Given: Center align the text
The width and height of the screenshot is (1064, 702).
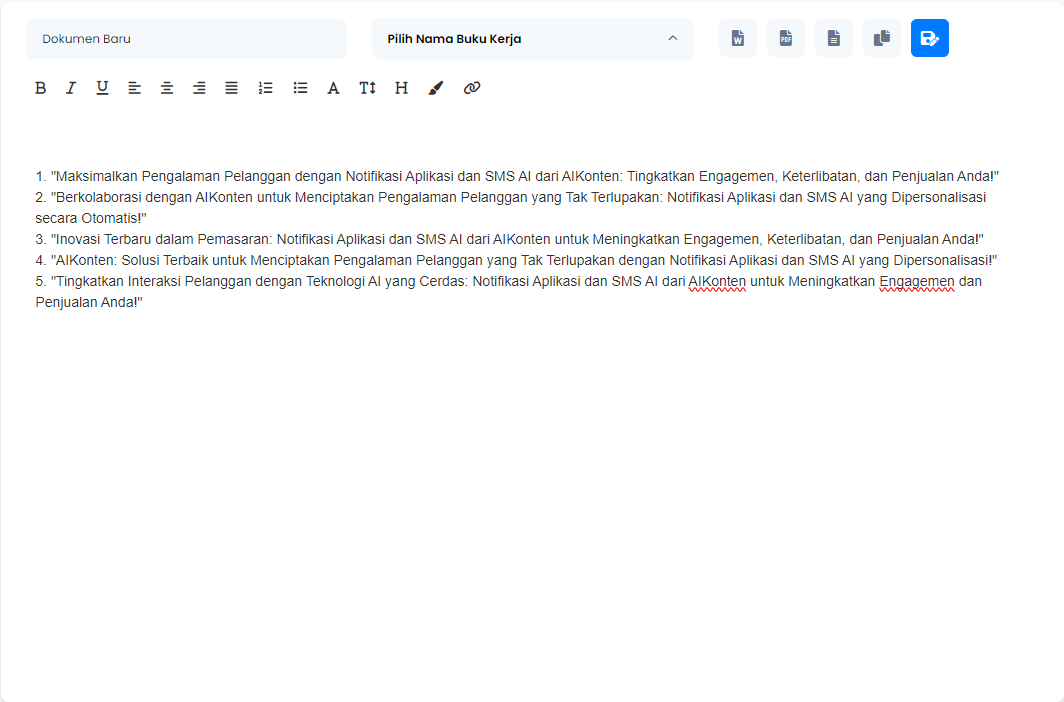Looking at the screenshot, I should pyautogui.click(x=167, y=88).
